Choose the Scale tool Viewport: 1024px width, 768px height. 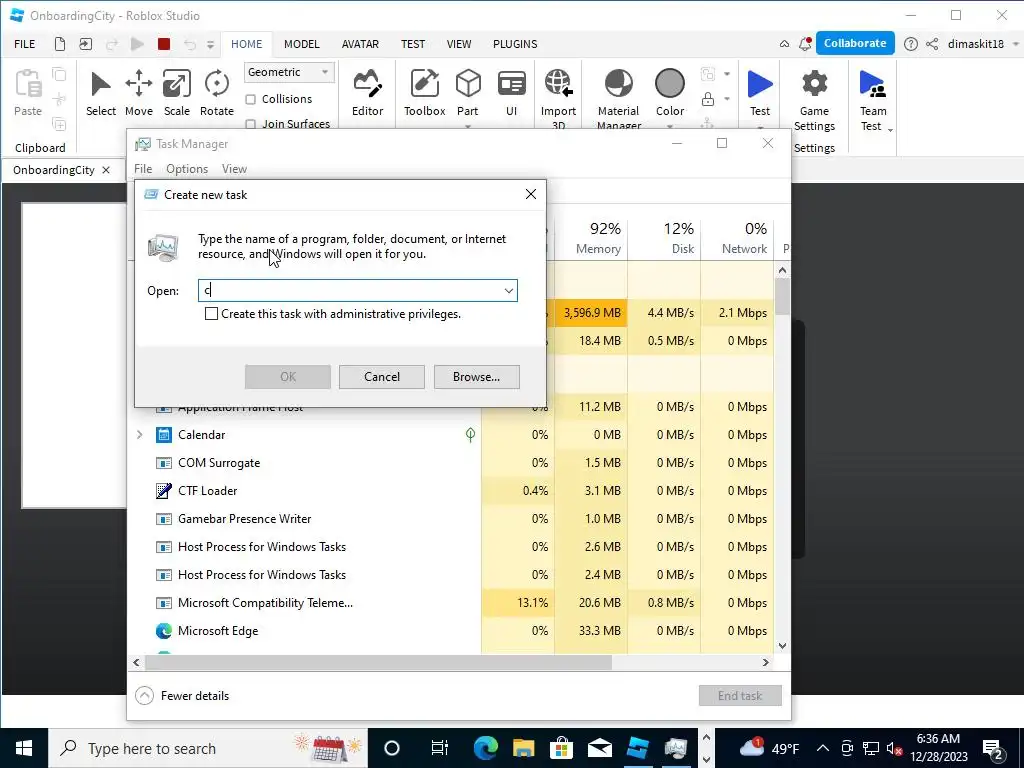click(x=176, y=93)
